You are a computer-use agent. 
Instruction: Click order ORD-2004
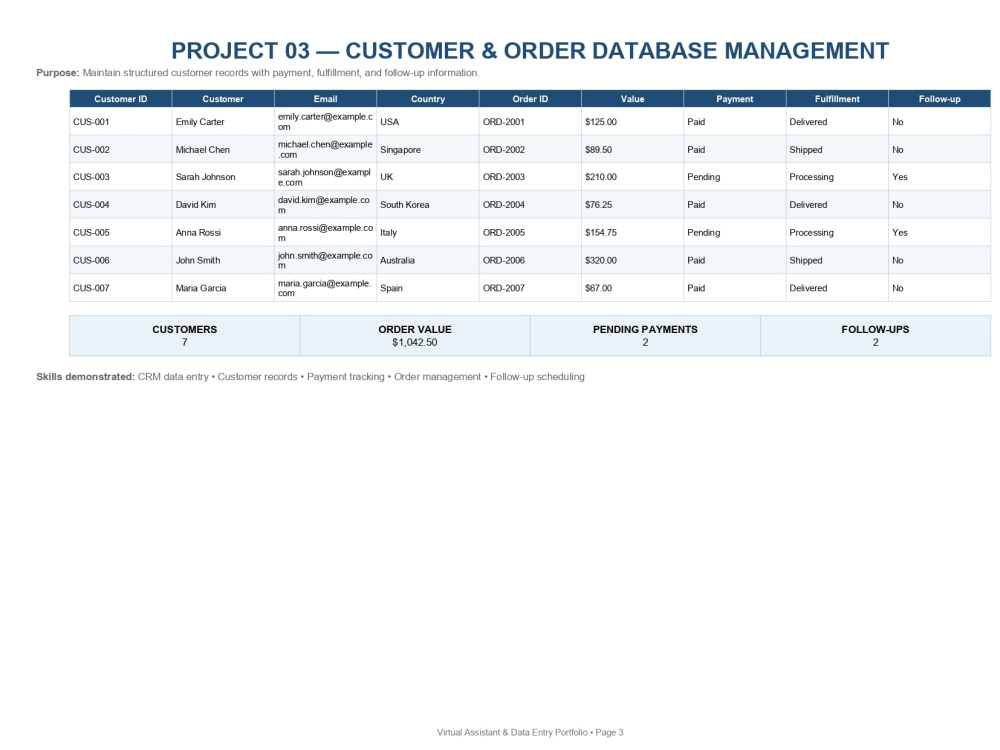point(504,205)
